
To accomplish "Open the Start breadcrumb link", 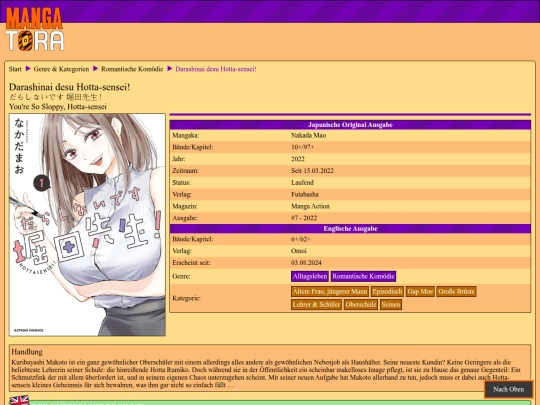I will click(15, 69).
